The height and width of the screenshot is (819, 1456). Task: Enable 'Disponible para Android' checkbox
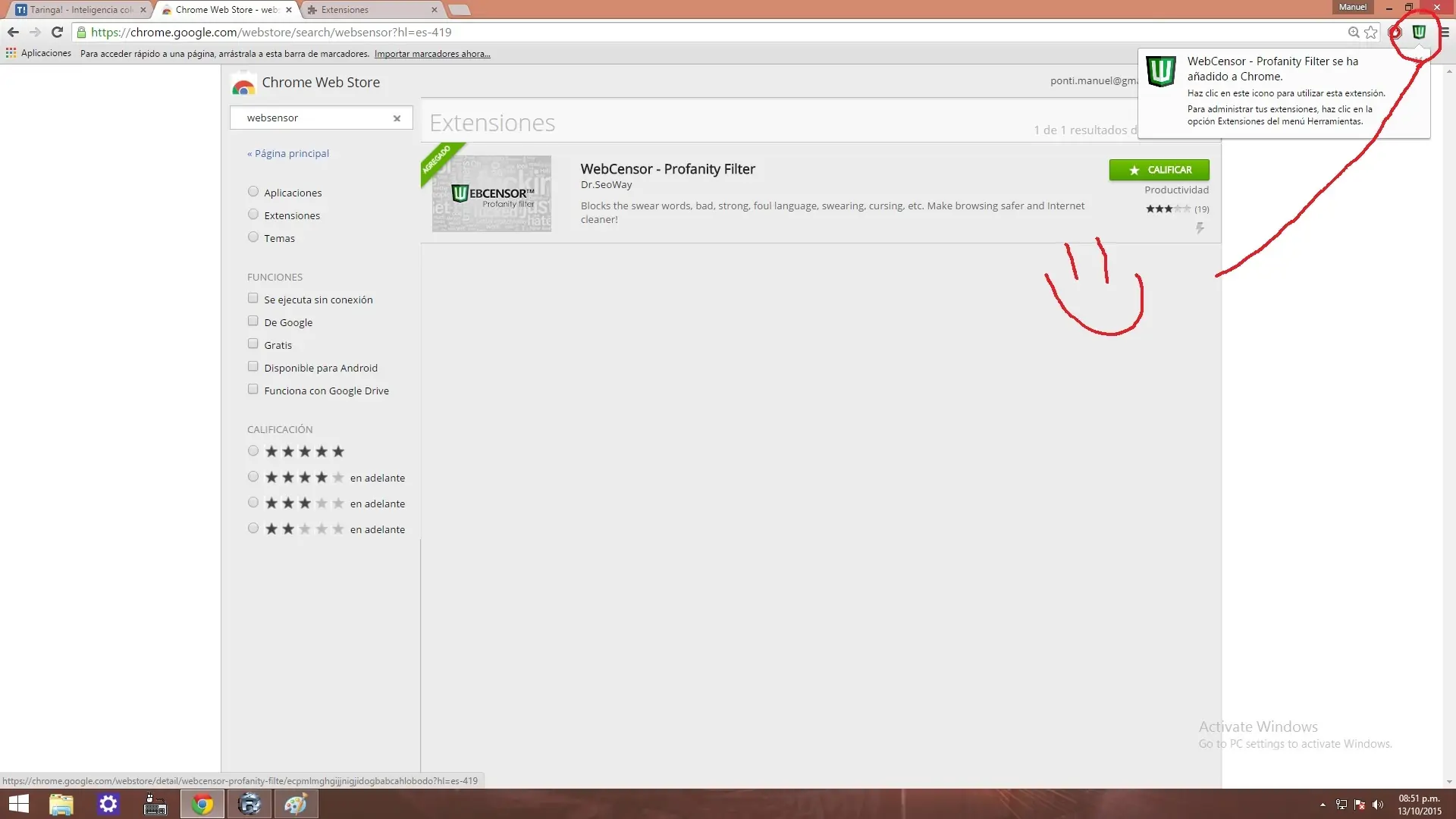[x=253, y=367]
